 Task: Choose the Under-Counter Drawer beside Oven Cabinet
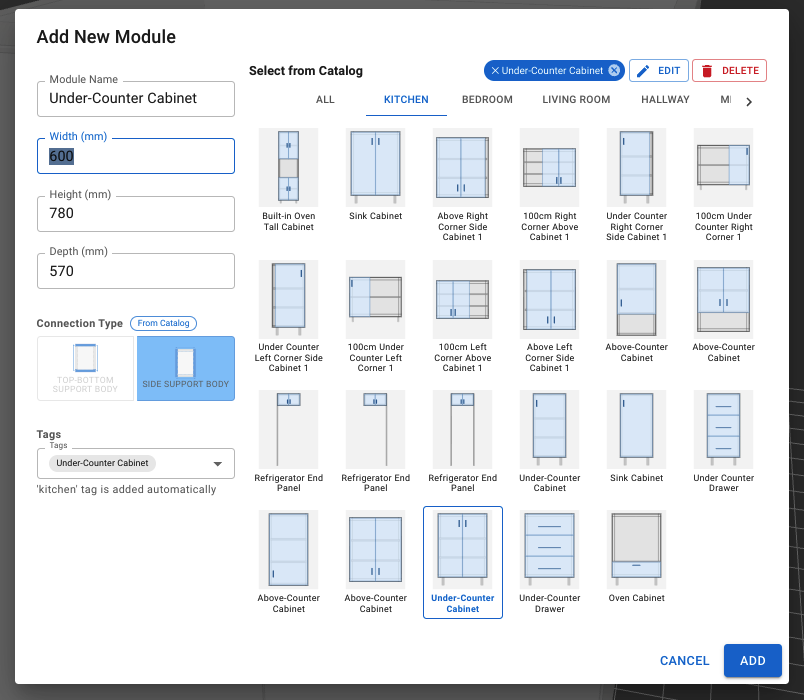[549, 549]
